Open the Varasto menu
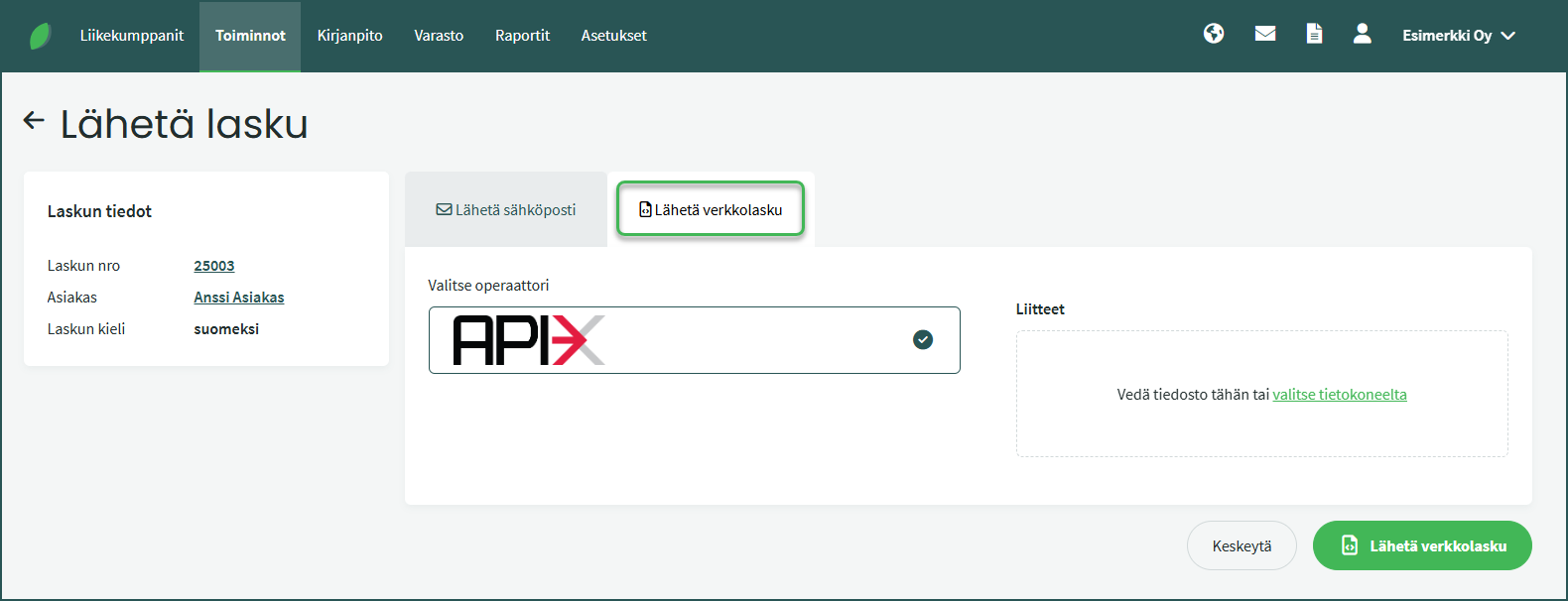Screen dimensions: 1568x601 [439, 36]
